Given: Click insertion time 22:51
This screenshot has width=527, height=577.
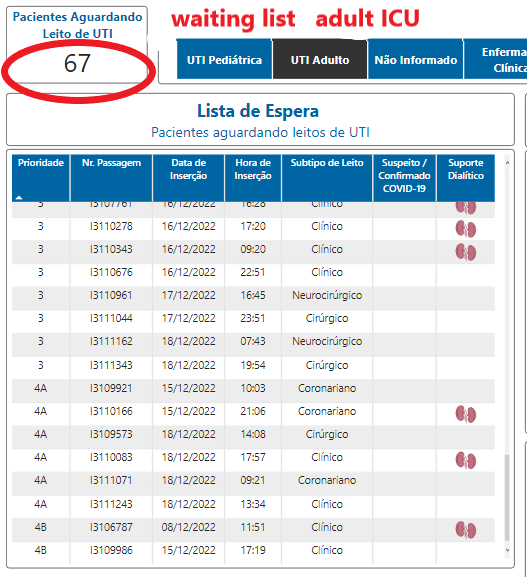Looking at the screenshot, I should click(x=253, y=272).
